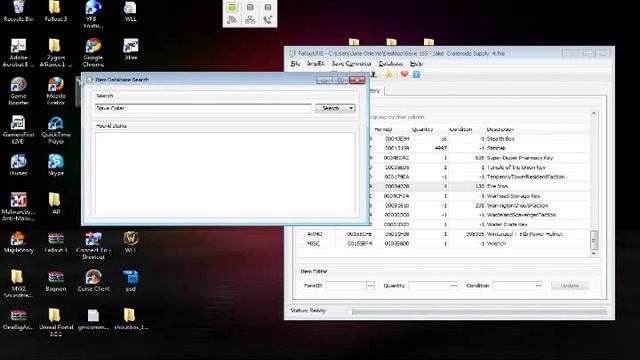Select the Malwarebytes Anti-Malware desktop icon
The height and width of the screenshot is (360, 640).
tap(18, 206)
